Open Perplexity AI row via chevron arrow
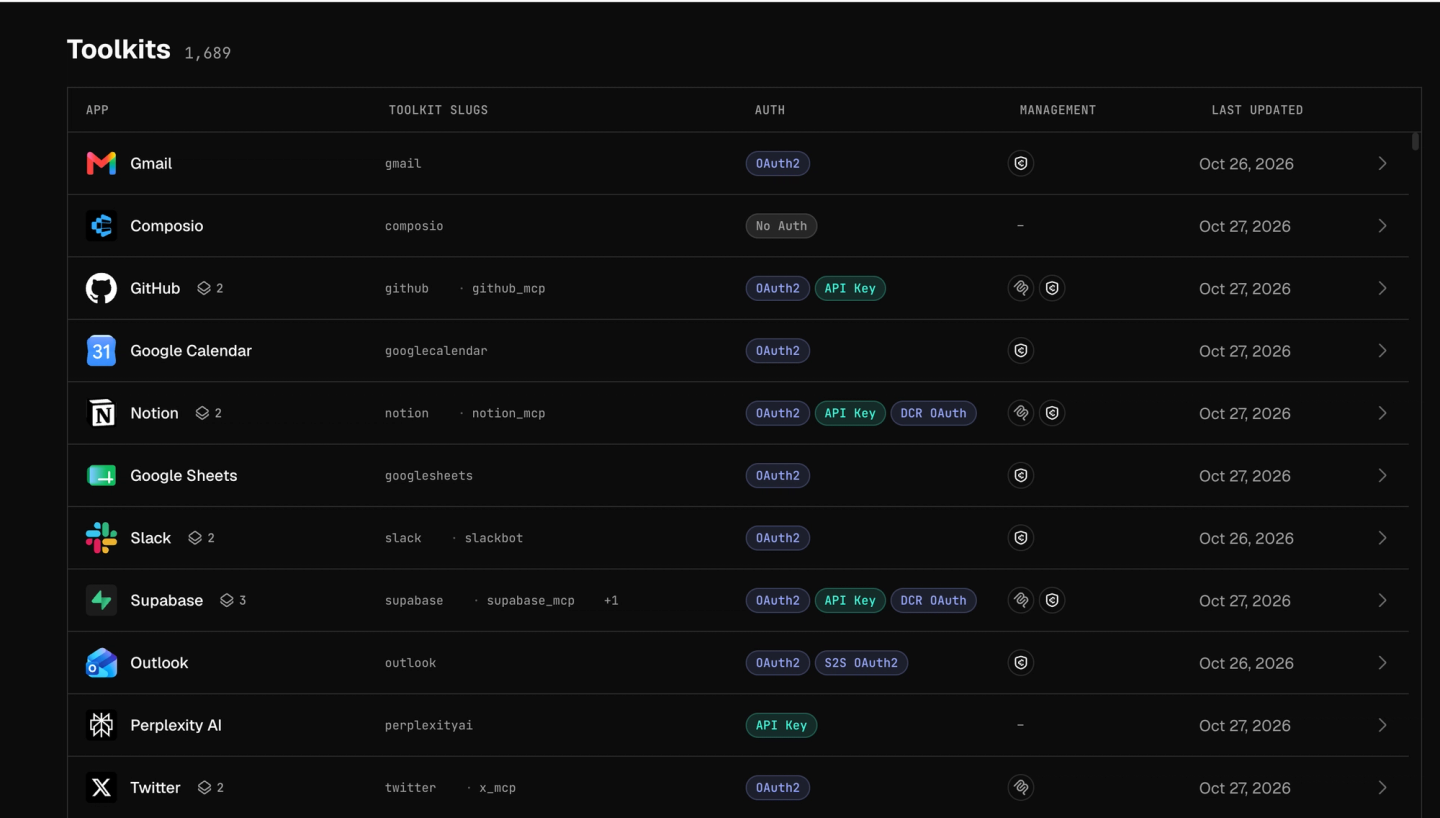 pyautogui.click(x=1382, y=725)
